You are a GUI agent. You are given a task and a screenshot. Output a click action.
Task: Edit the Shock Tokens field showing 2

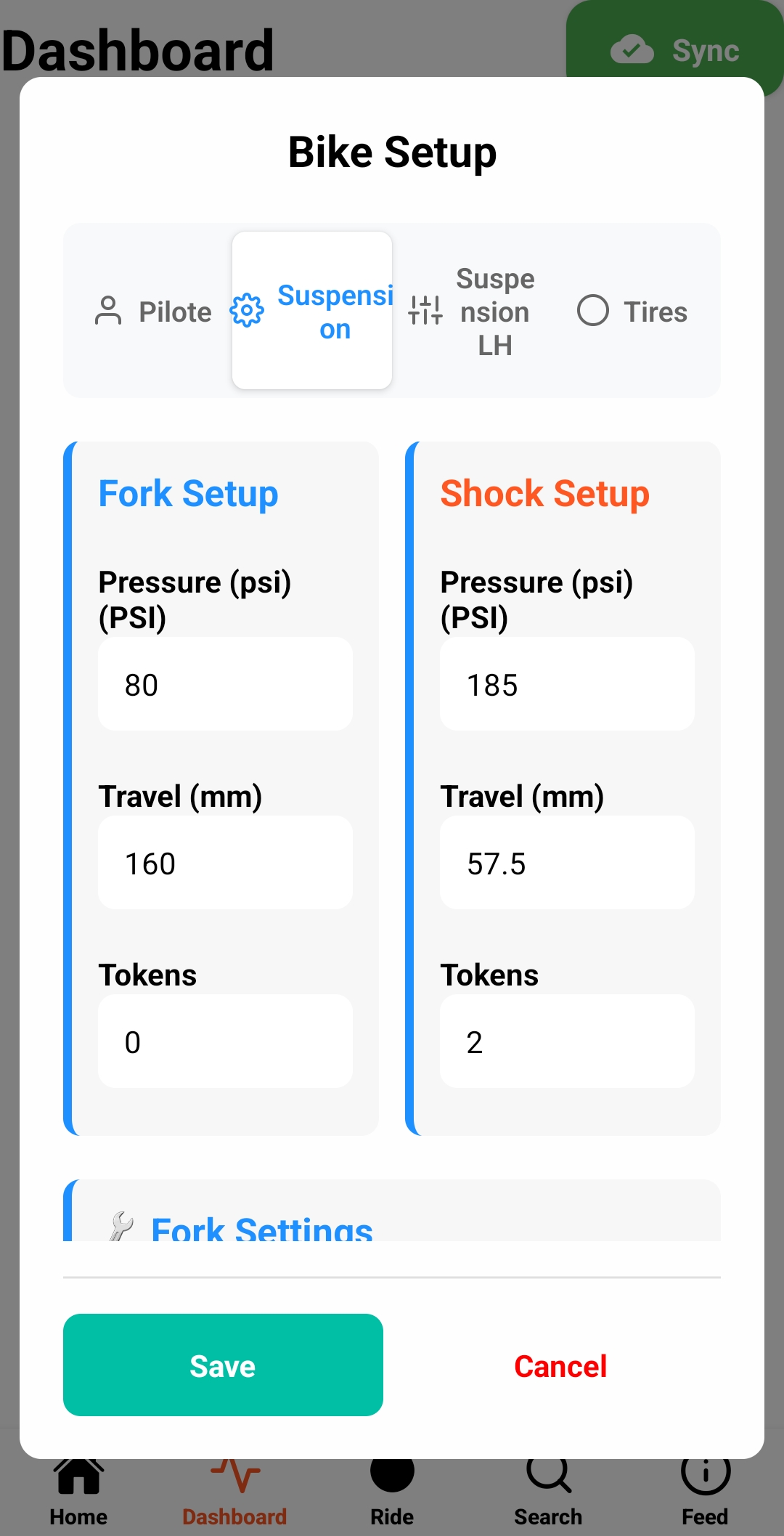[567, 1041]
